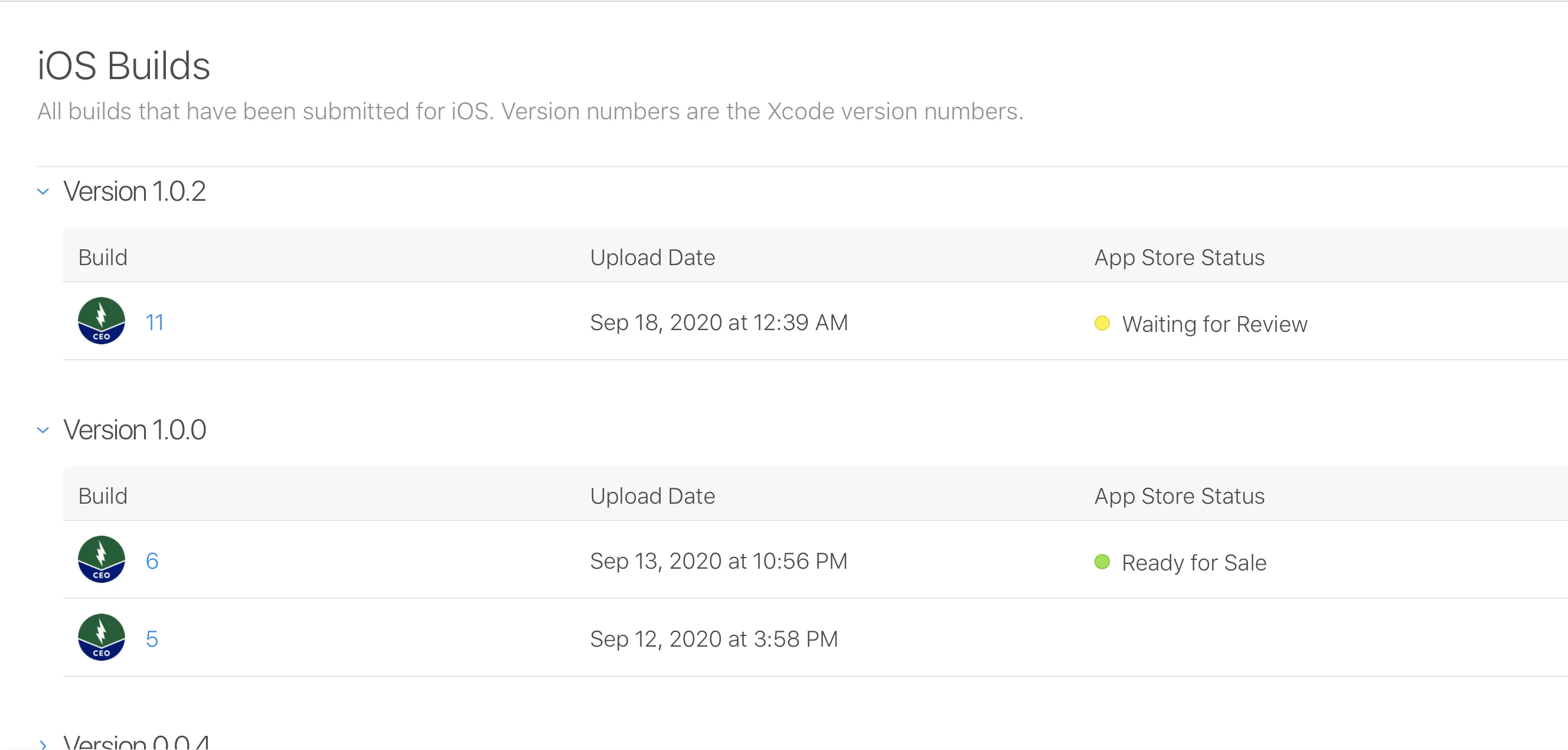The height and width of the screenshot is (750, 1568).
Task: Click App Store Status header under Version 1.0.0
Action: pos(1179,496)
